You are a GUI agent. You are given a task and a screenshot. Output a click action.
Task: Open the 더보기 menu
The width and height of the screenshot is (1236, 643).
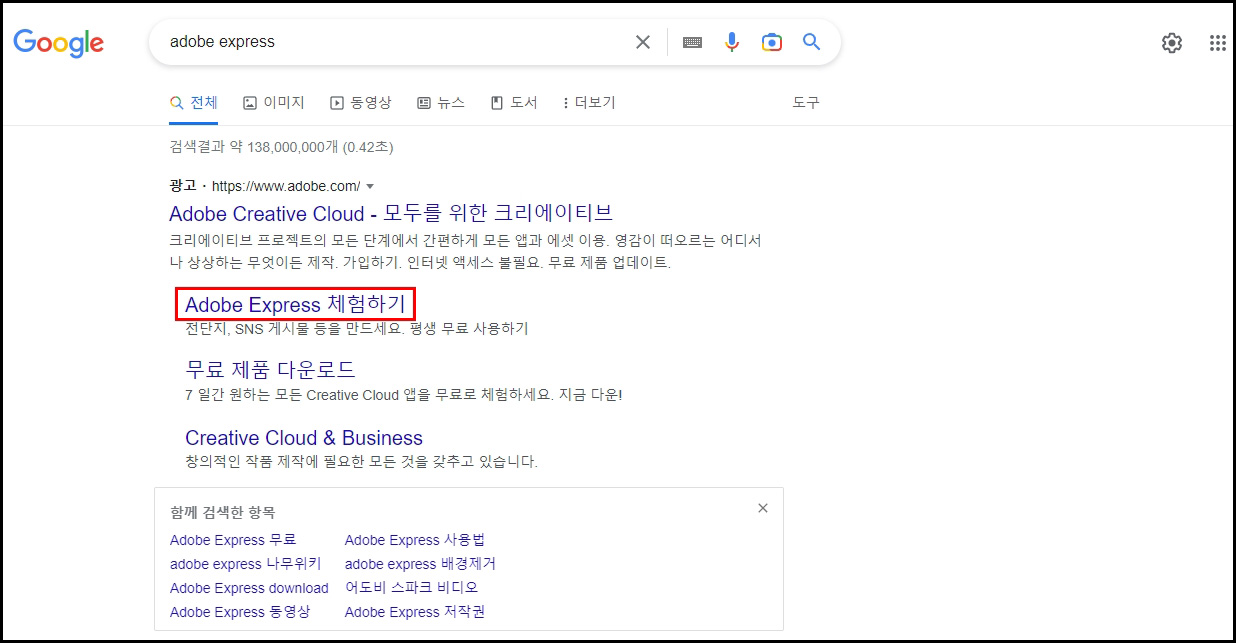click(x=589, y=103)
